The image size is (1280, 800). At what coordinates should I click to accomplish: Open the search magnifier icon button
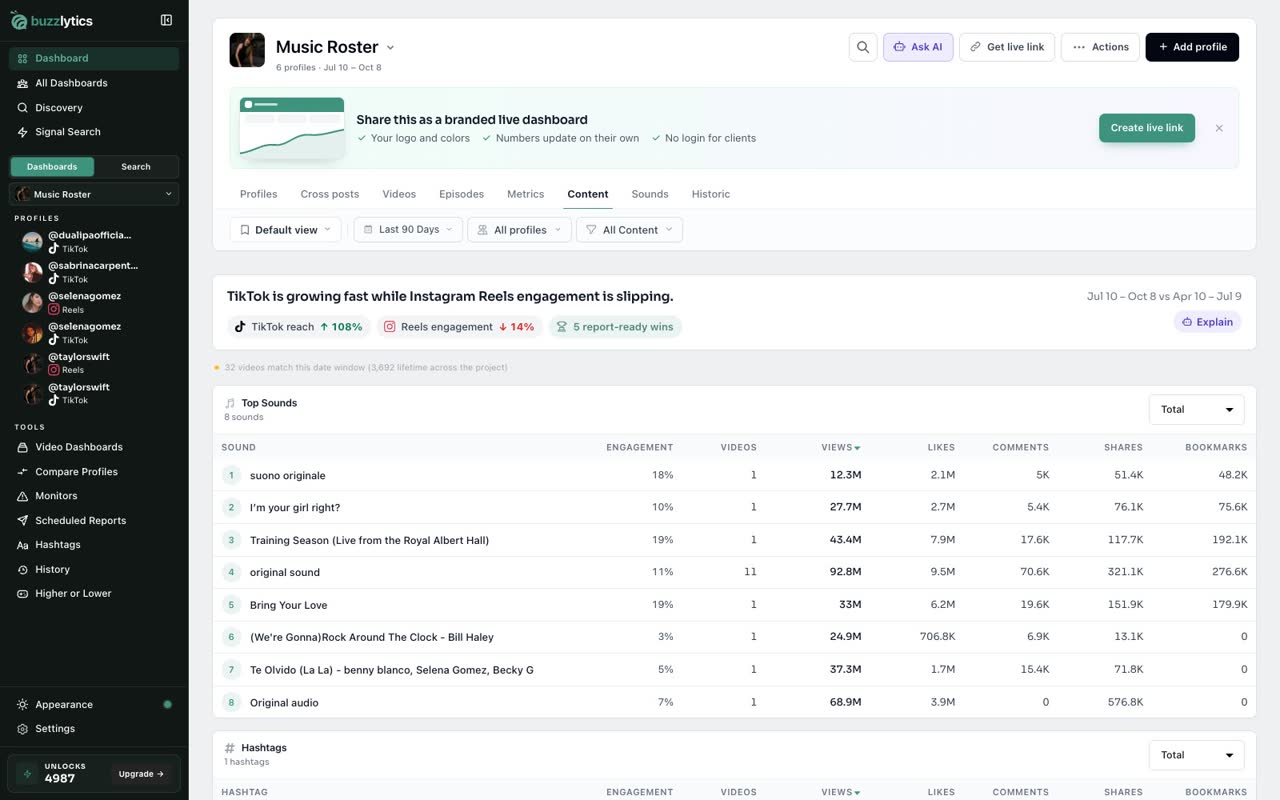click(x=862, y=47)
